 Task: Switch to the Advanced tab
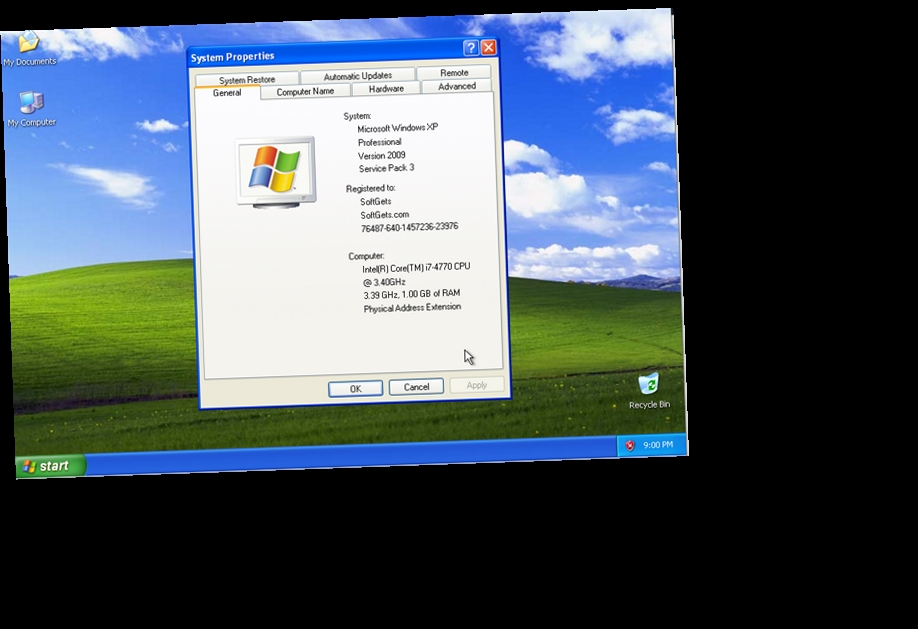point(457,86)
